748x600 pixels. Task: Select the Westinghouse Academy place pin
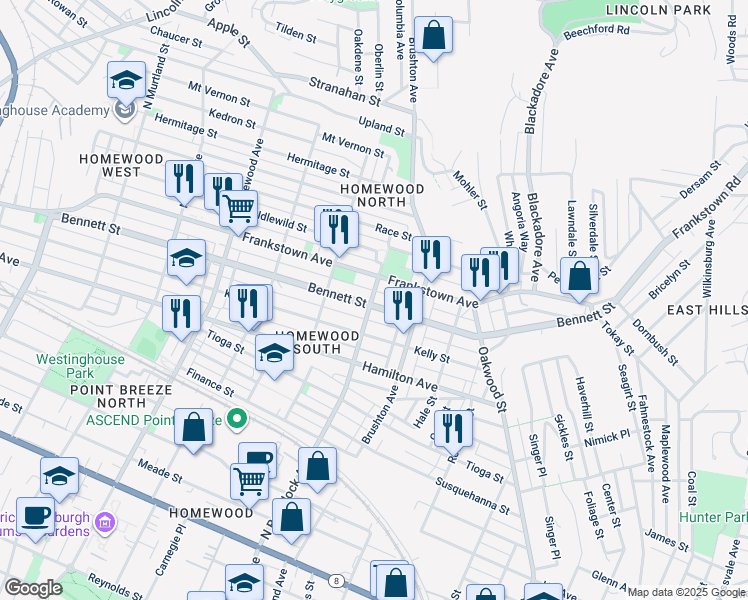point(125,108)
